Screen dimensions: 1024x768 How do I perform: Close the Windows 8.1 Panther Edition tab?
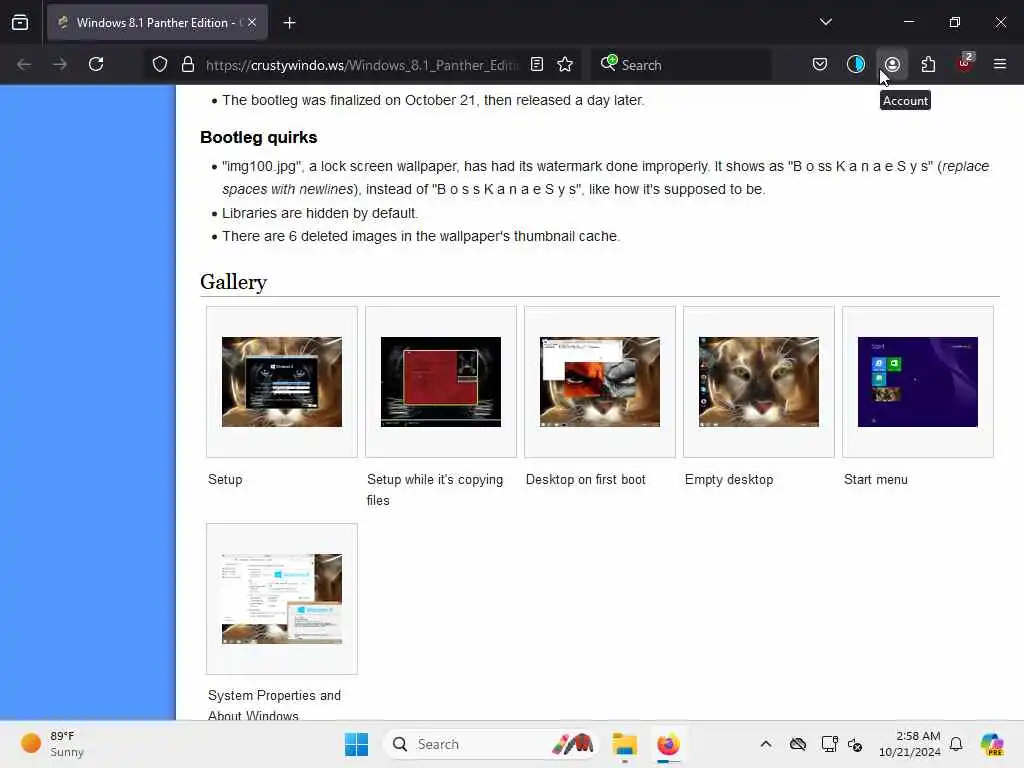point(252,22)
